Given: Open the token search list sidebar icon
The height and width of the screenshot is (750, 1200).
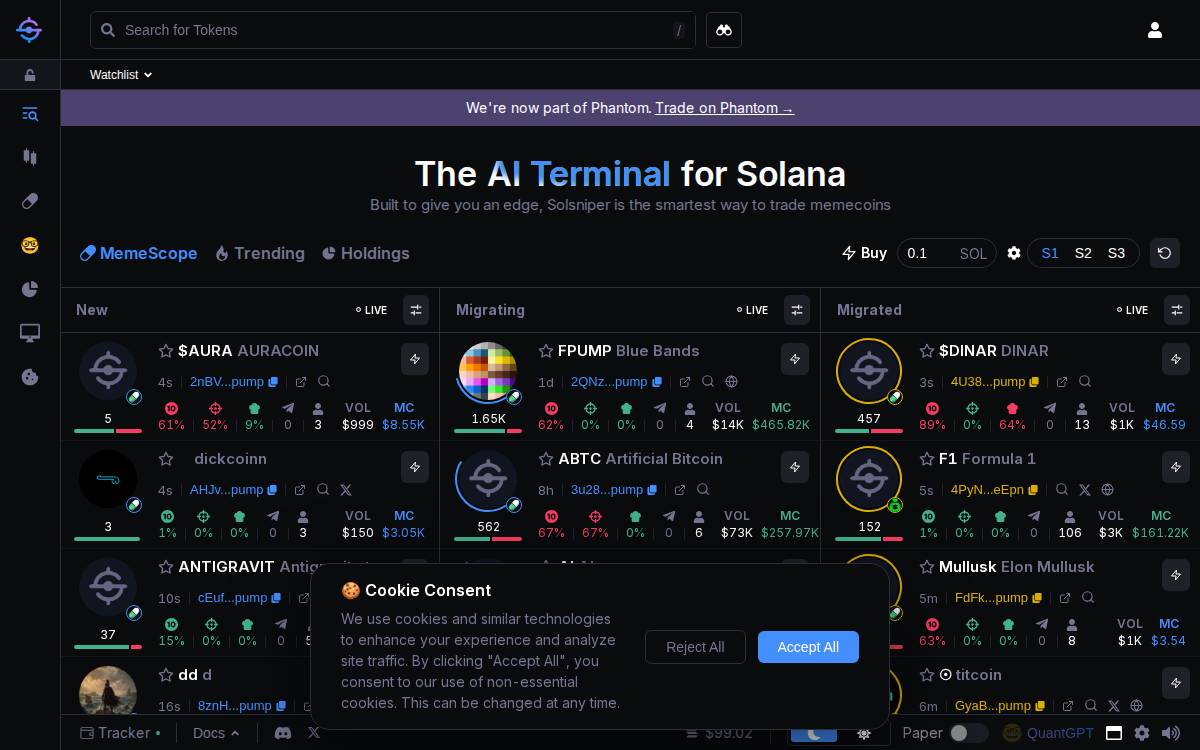Looking at the screenshot, I should pos(30,114).
